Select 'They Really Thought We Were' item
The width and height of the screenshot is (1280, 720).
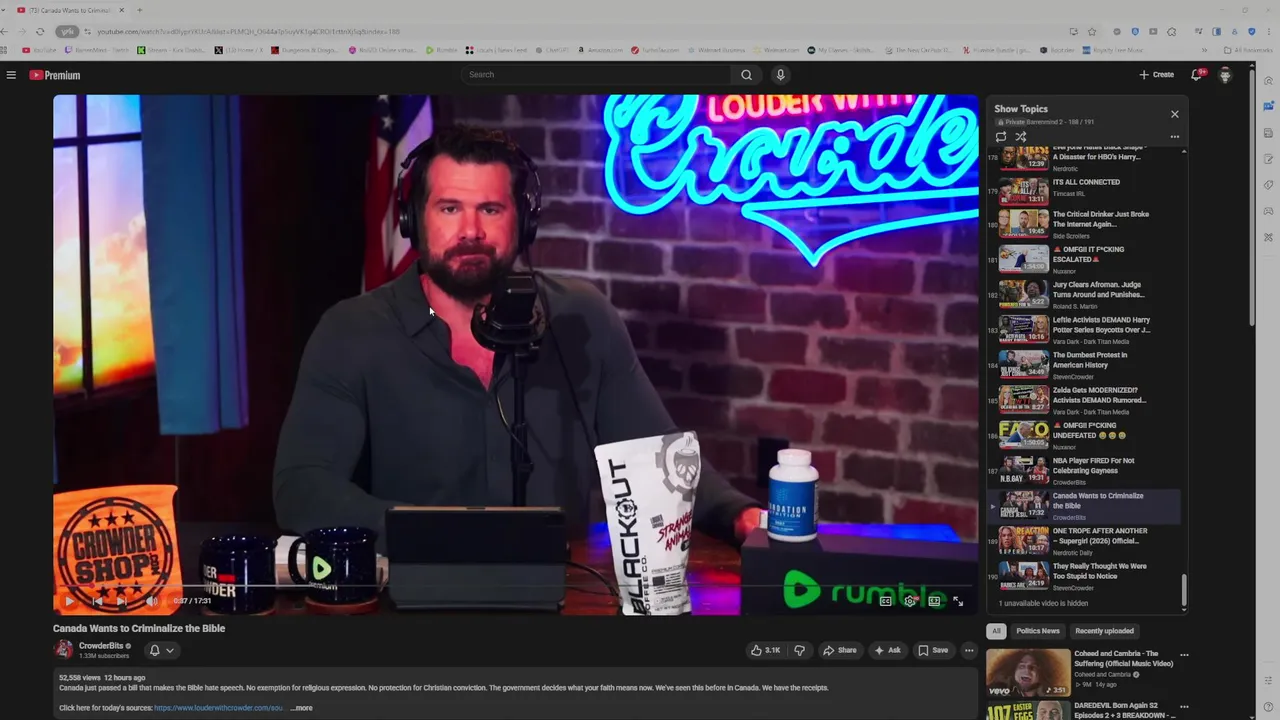point(1085,576)
